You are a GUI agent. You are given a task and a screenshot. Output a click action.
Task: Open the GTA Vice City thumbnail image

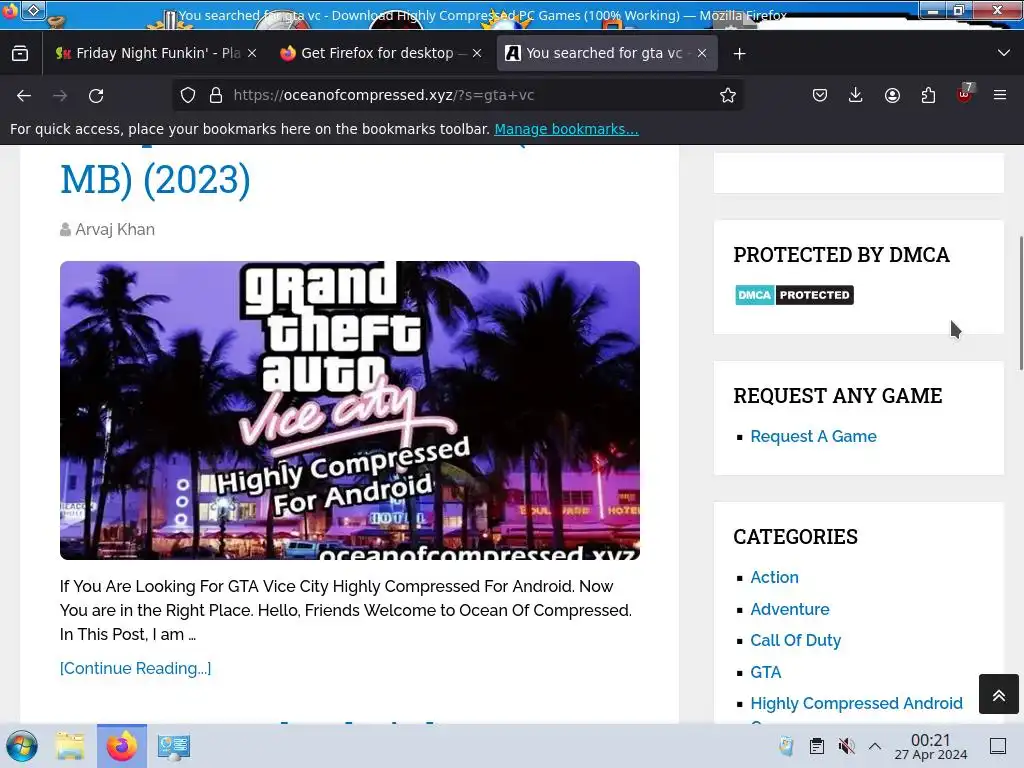tap(349, 410)
